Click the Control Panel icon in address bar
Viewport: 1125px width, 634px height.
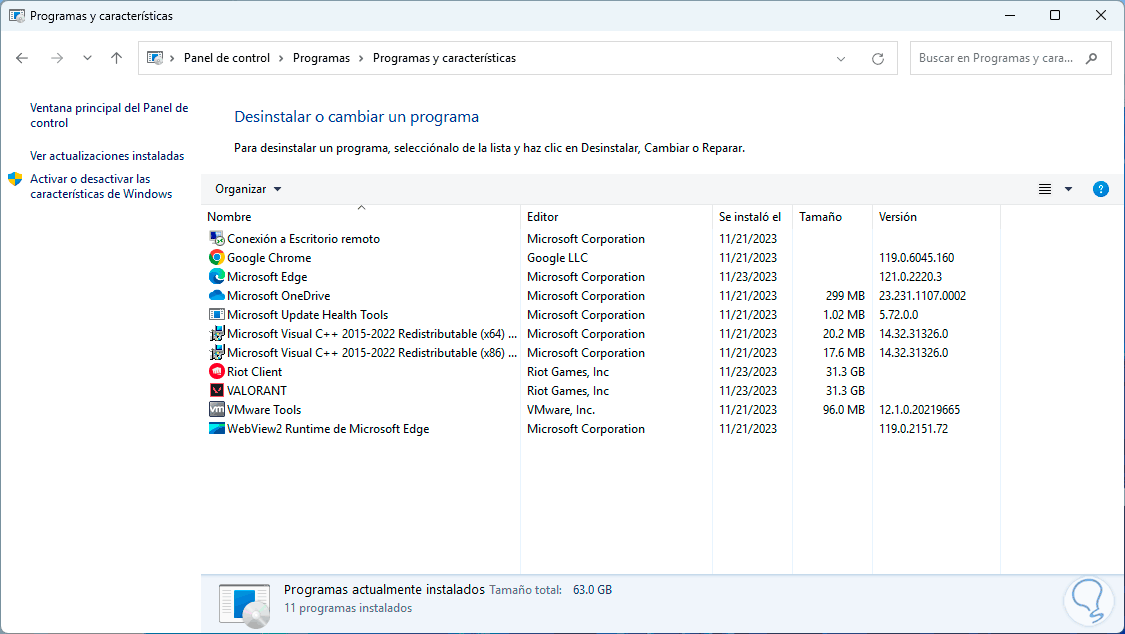[x=155, y=58]
